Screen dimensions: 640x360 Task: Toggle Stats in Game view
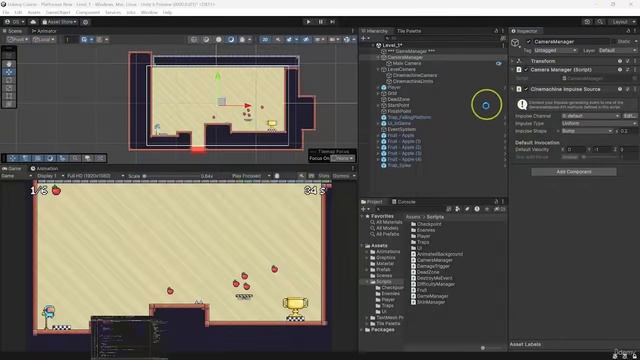pos(324,176)
